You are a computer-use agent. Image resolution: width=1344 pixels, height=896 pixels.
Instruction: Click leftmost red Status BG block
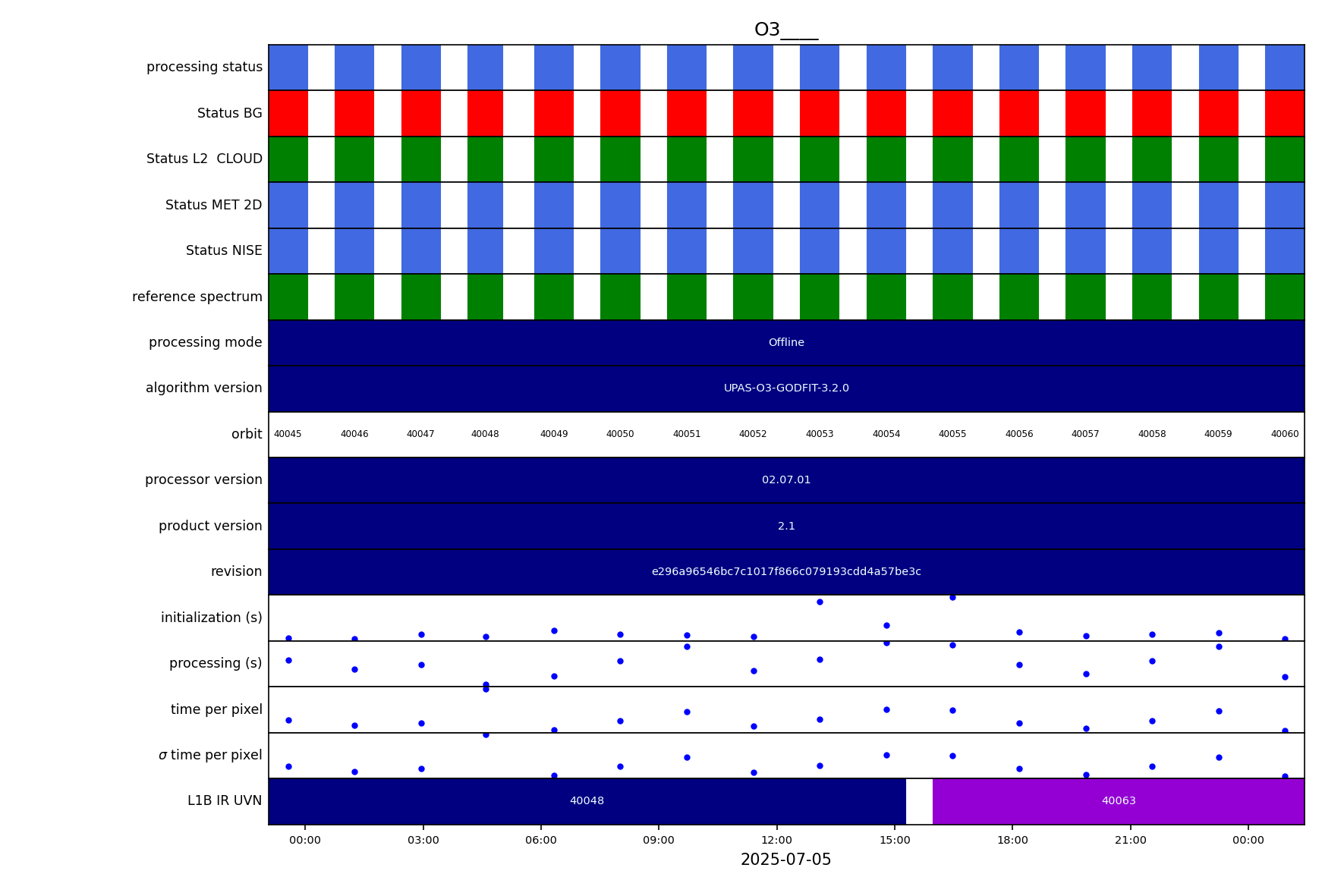click(x=288, y=114)
